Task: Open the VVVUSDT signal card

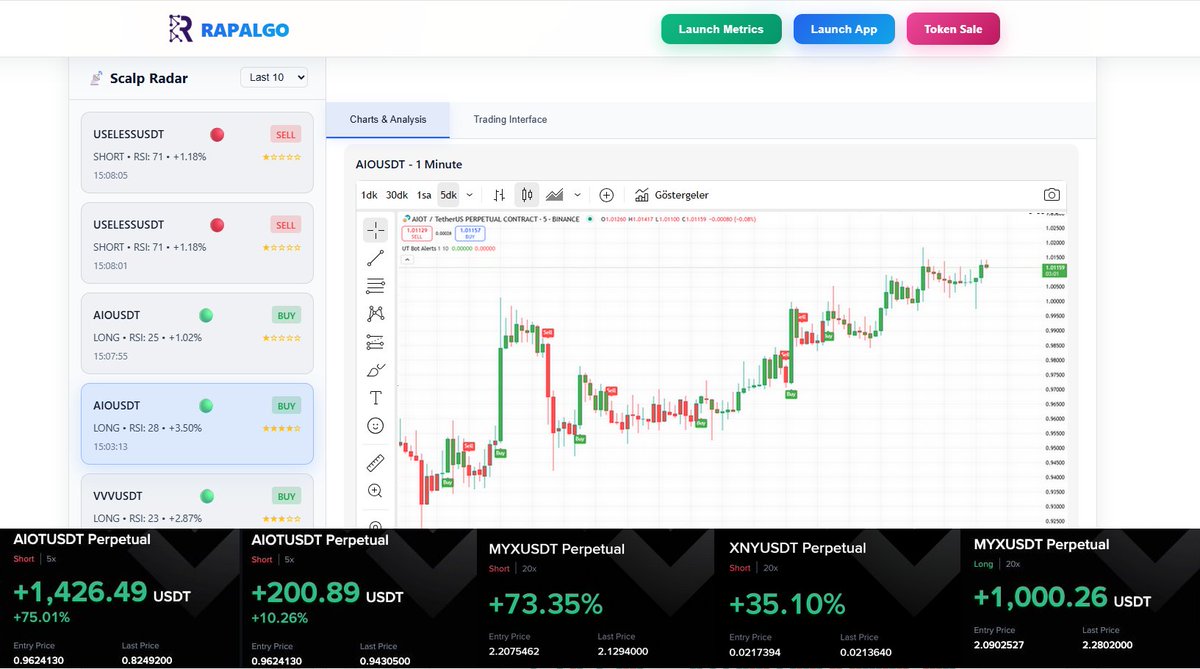Action: (197, 501)
